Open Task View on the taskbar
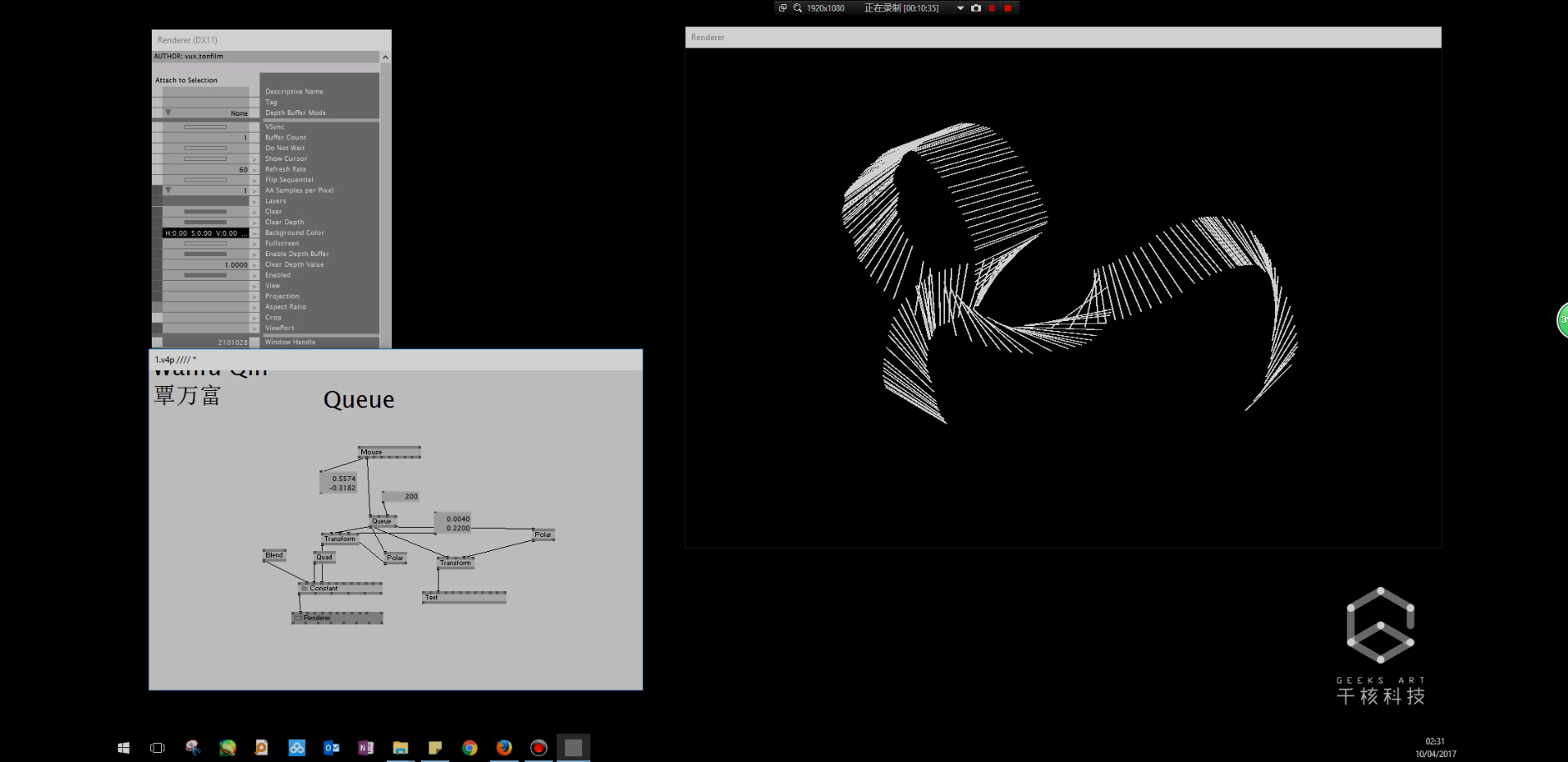The width and height of the screenshot is (1568, 762). coord(158,747)
